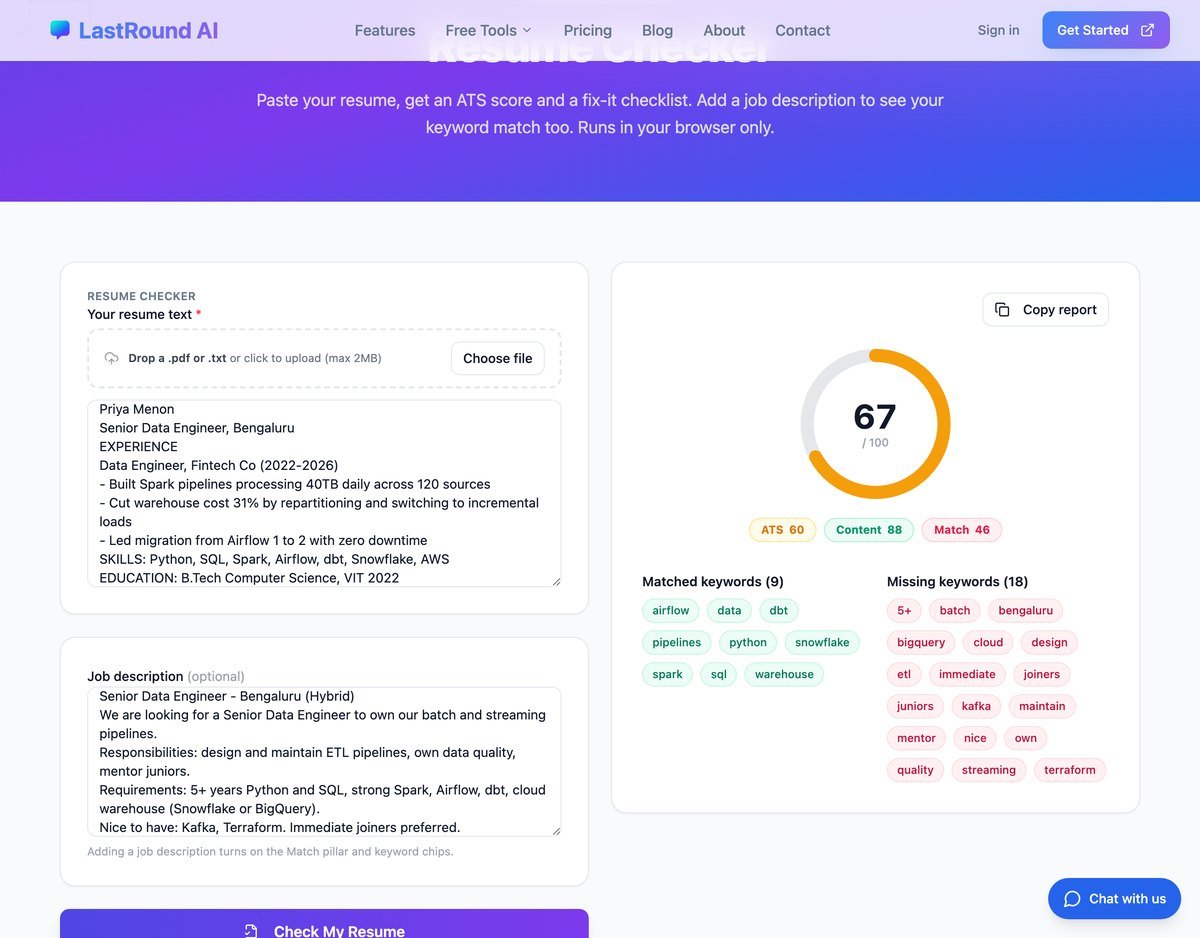The height and width of the screenshot is (938, 1200).
Task: Click the copy icon in Copy report
Action: [1002, 310]
